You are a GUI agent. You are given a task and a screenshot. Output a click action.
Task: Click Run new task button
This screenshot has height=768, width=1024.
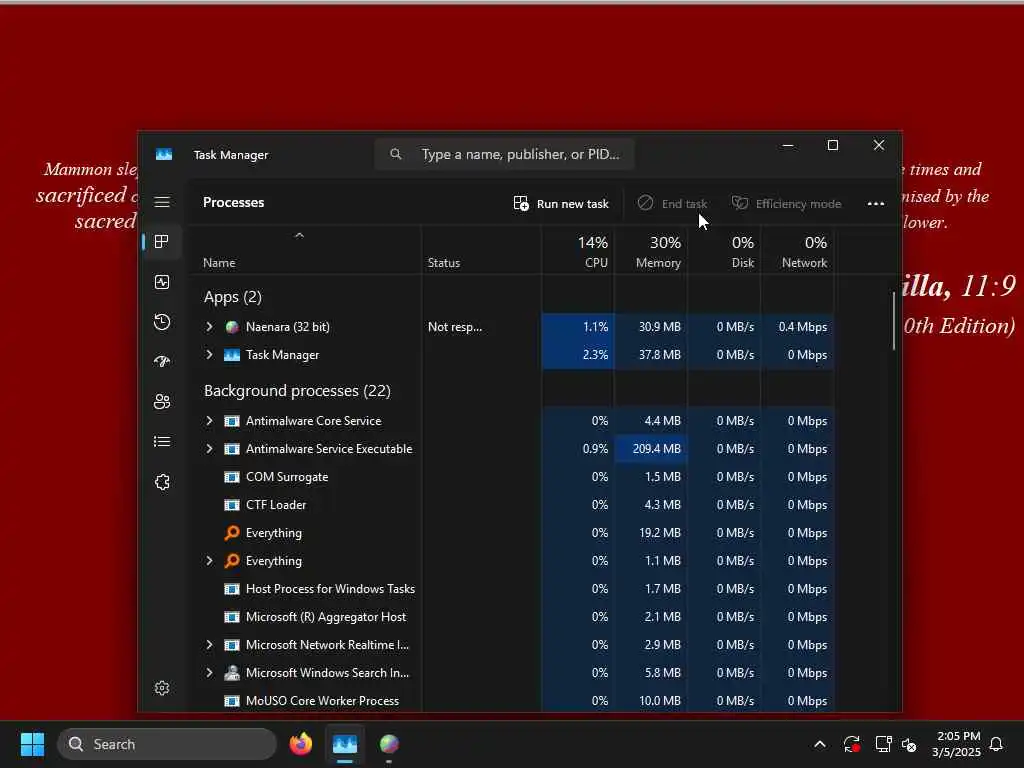click(561, 204)
